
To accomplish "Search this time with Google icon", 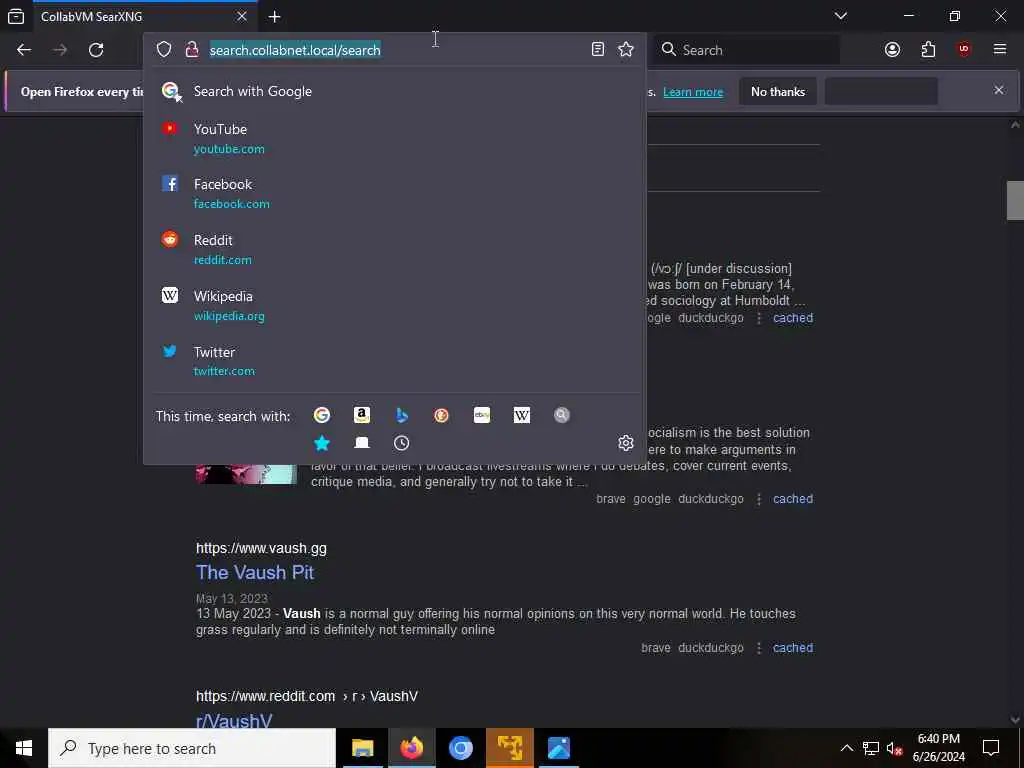I will (322, 415).
